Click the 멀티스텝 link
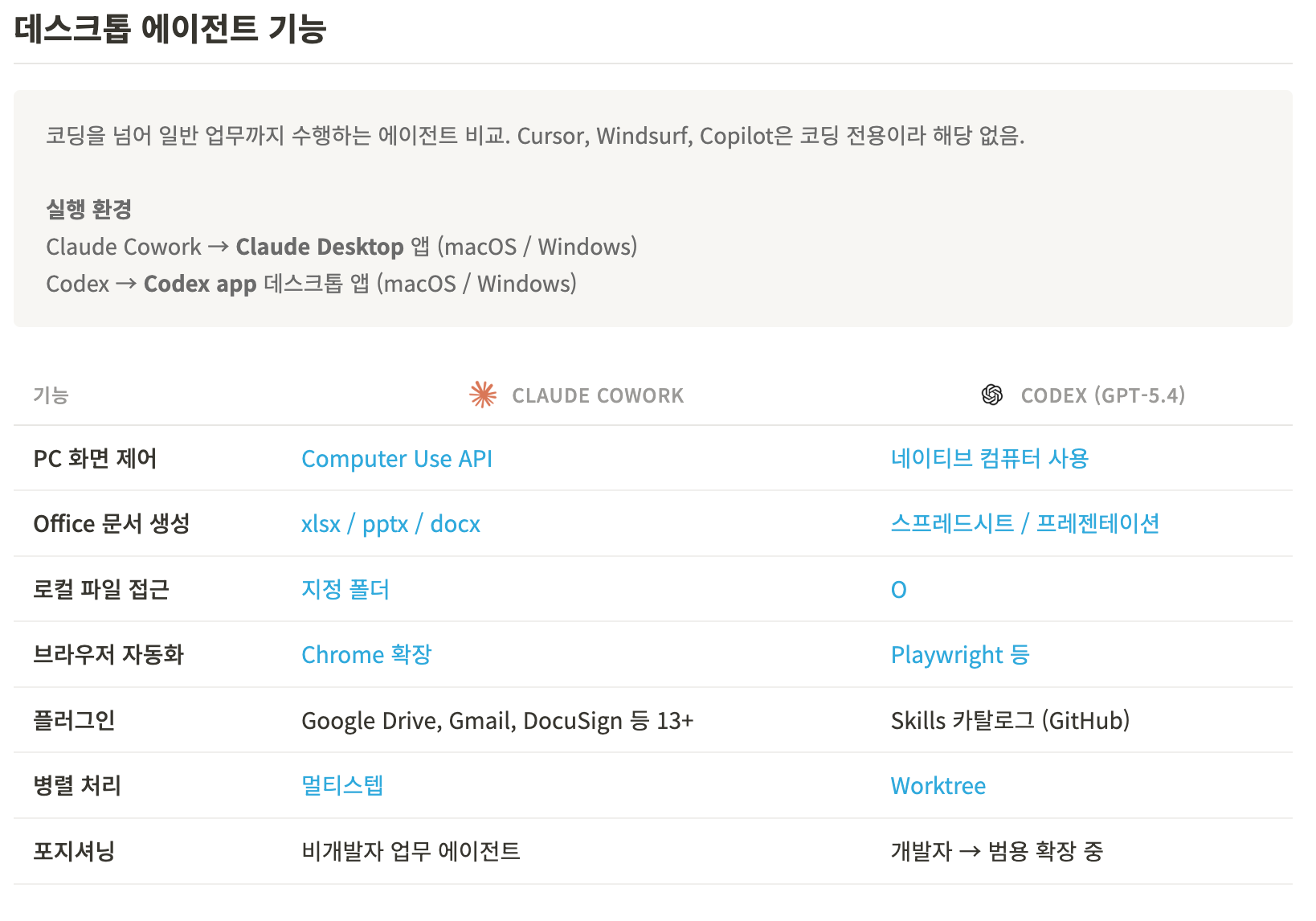 point(342,785)
